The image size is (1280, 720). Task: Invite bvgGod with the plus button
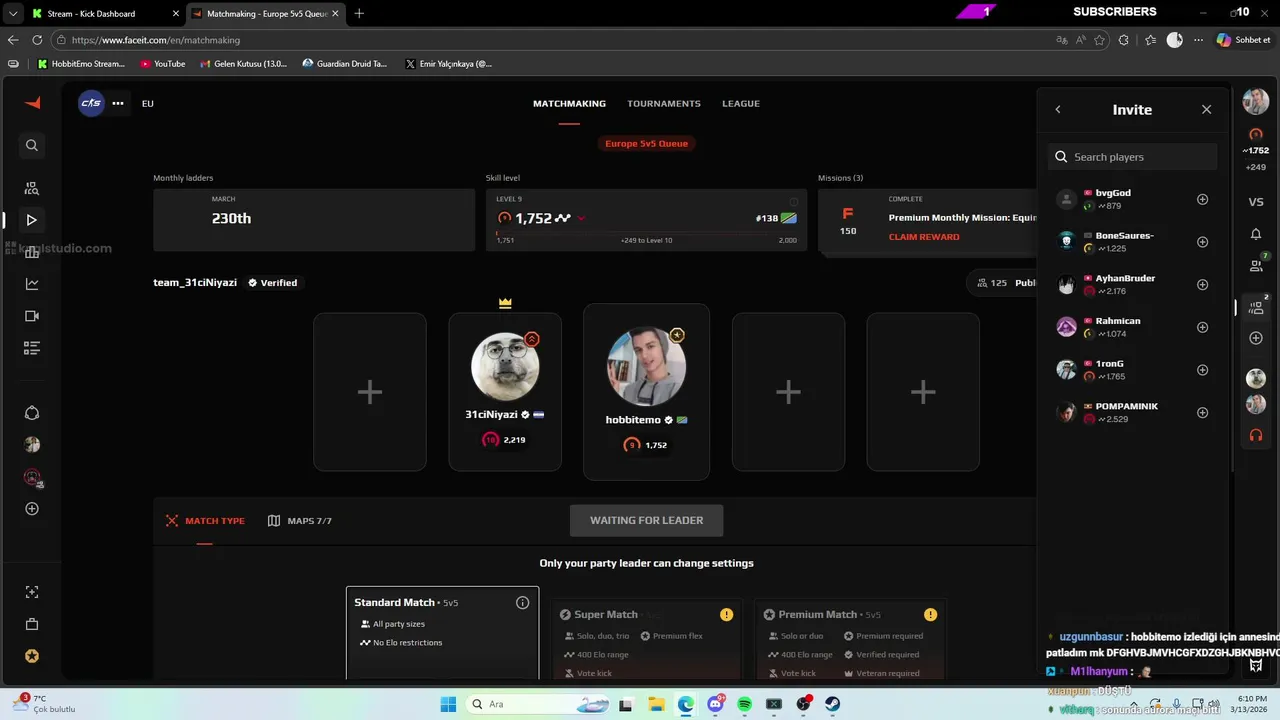[x=1203, y=199]
